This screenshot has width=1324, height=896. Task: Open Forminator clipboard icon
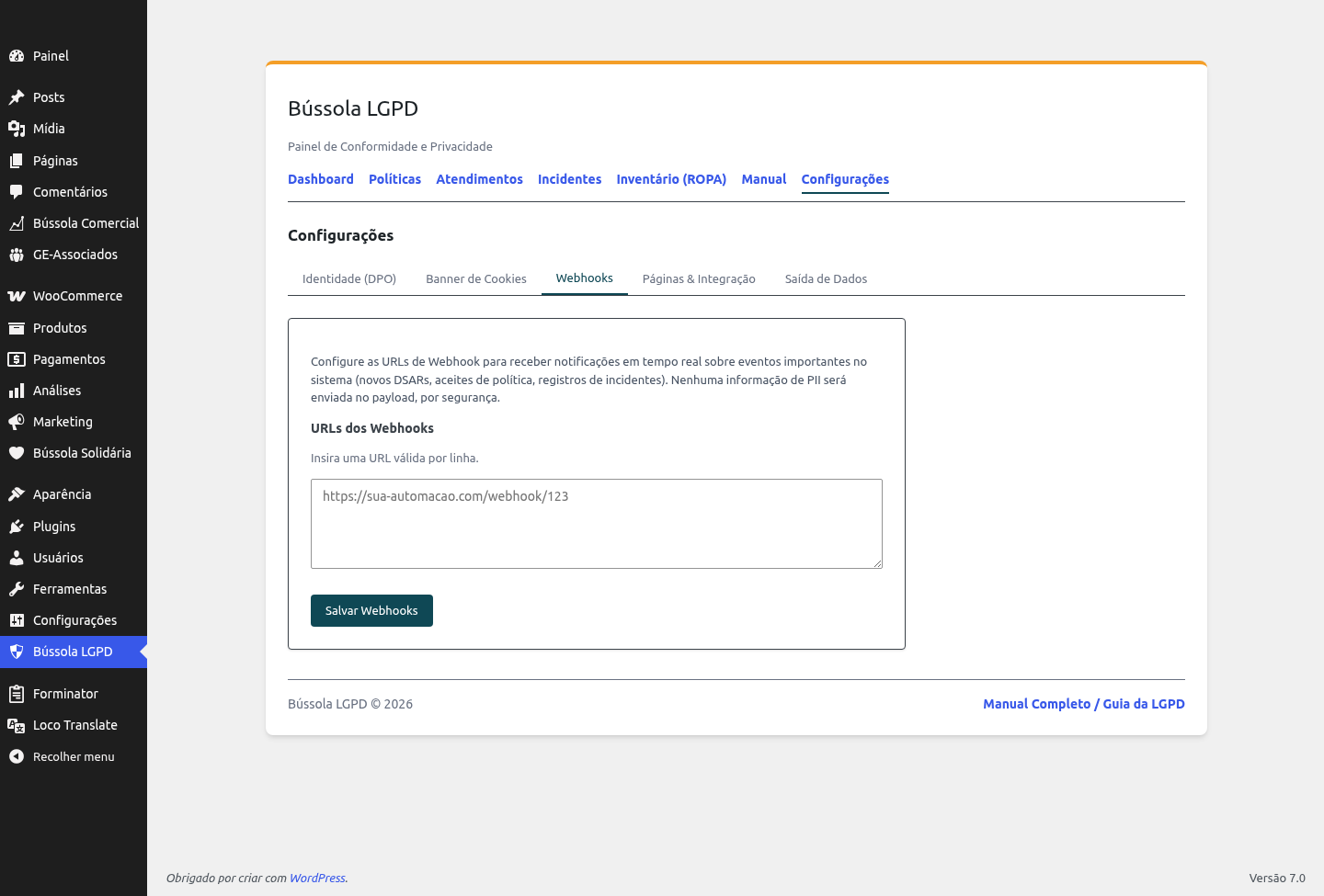point(17,694)
